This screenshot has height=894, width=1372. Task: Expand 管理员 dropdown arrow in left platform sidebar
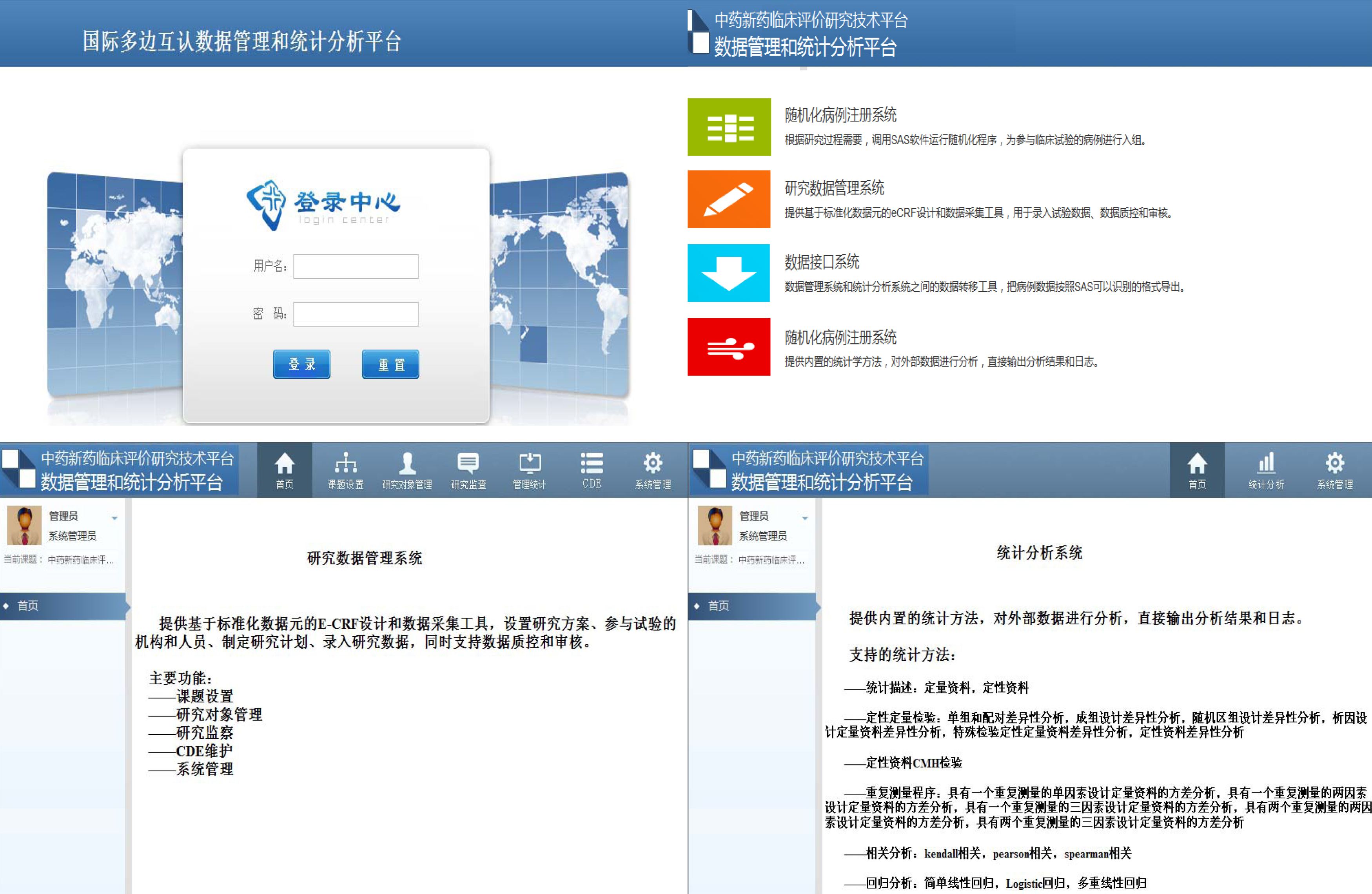point(114,518)
